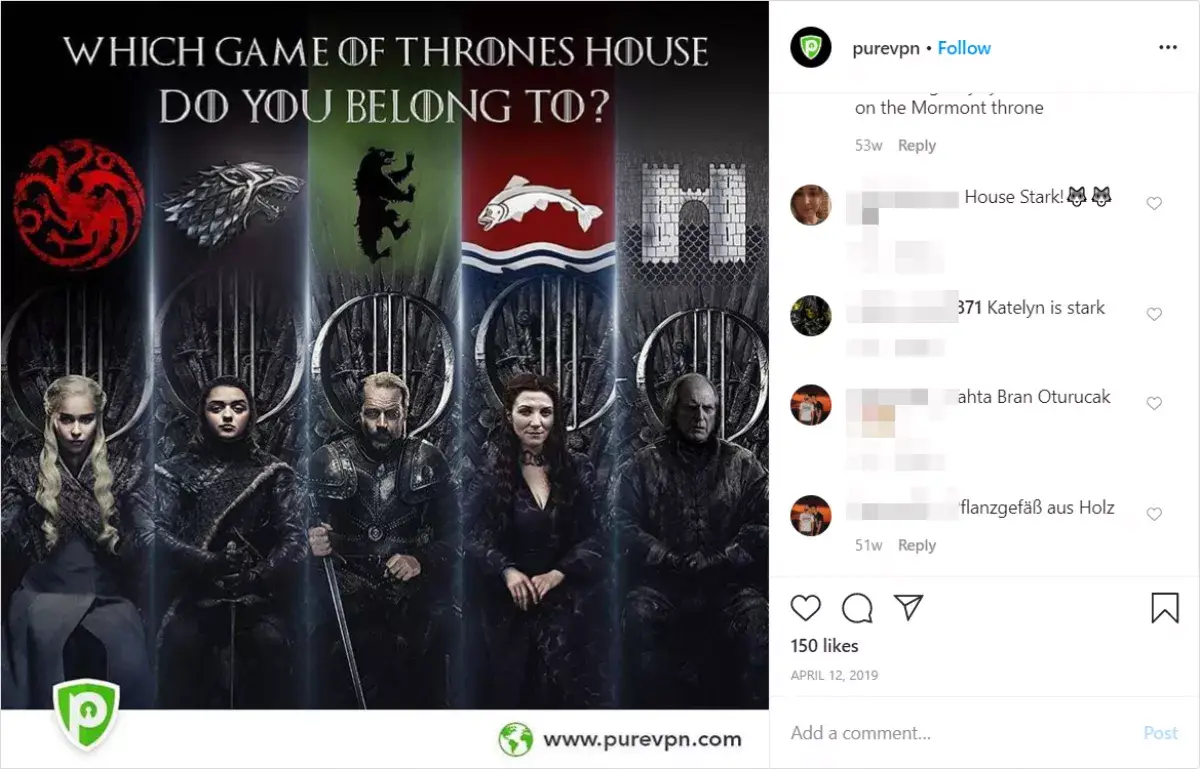This screenshot has height=769, width=1200.
Task: Like the Katelyn is stark comment
Action: [1154, 314]
